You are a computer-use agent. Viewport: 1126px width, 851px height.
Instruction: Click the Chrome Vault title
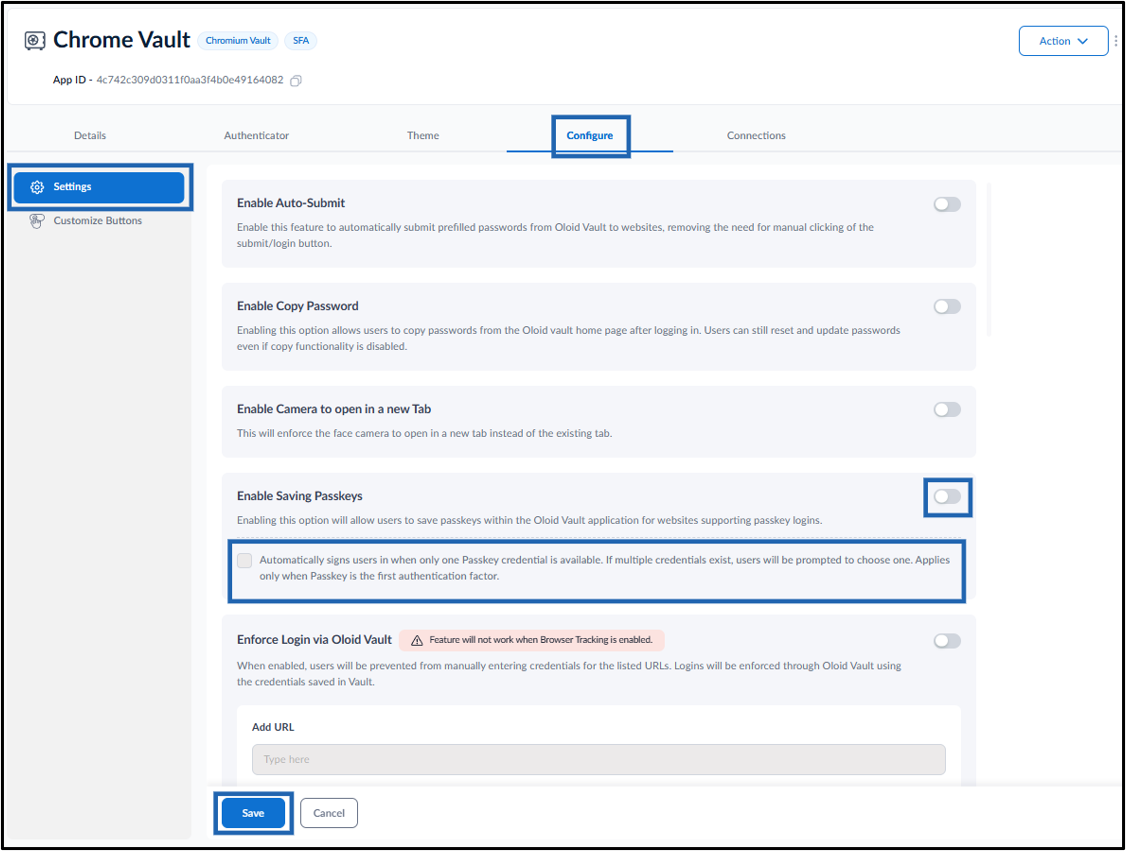tap(121, 40)
